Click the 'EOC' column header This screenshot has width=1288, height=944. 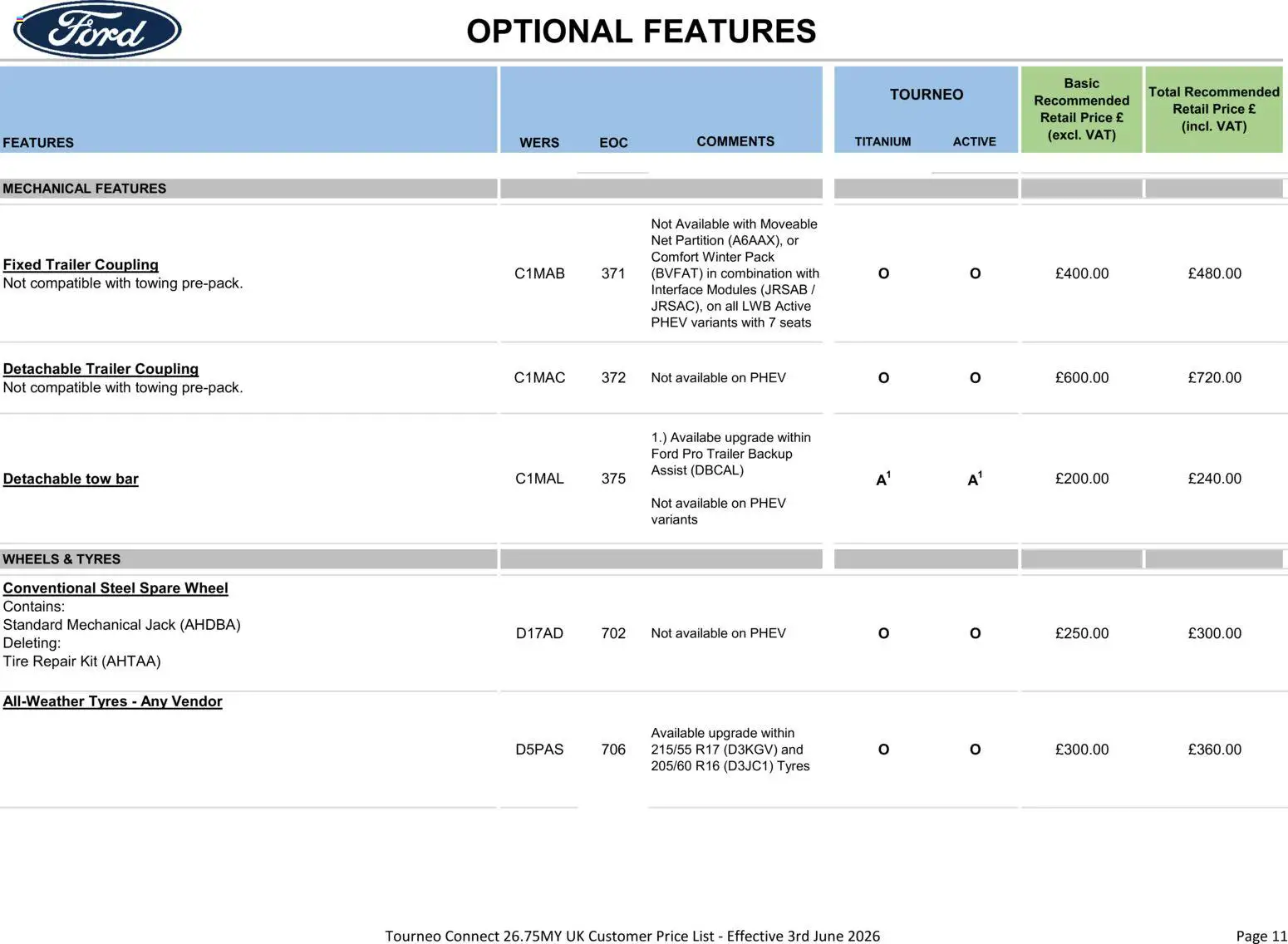(613, 142)
